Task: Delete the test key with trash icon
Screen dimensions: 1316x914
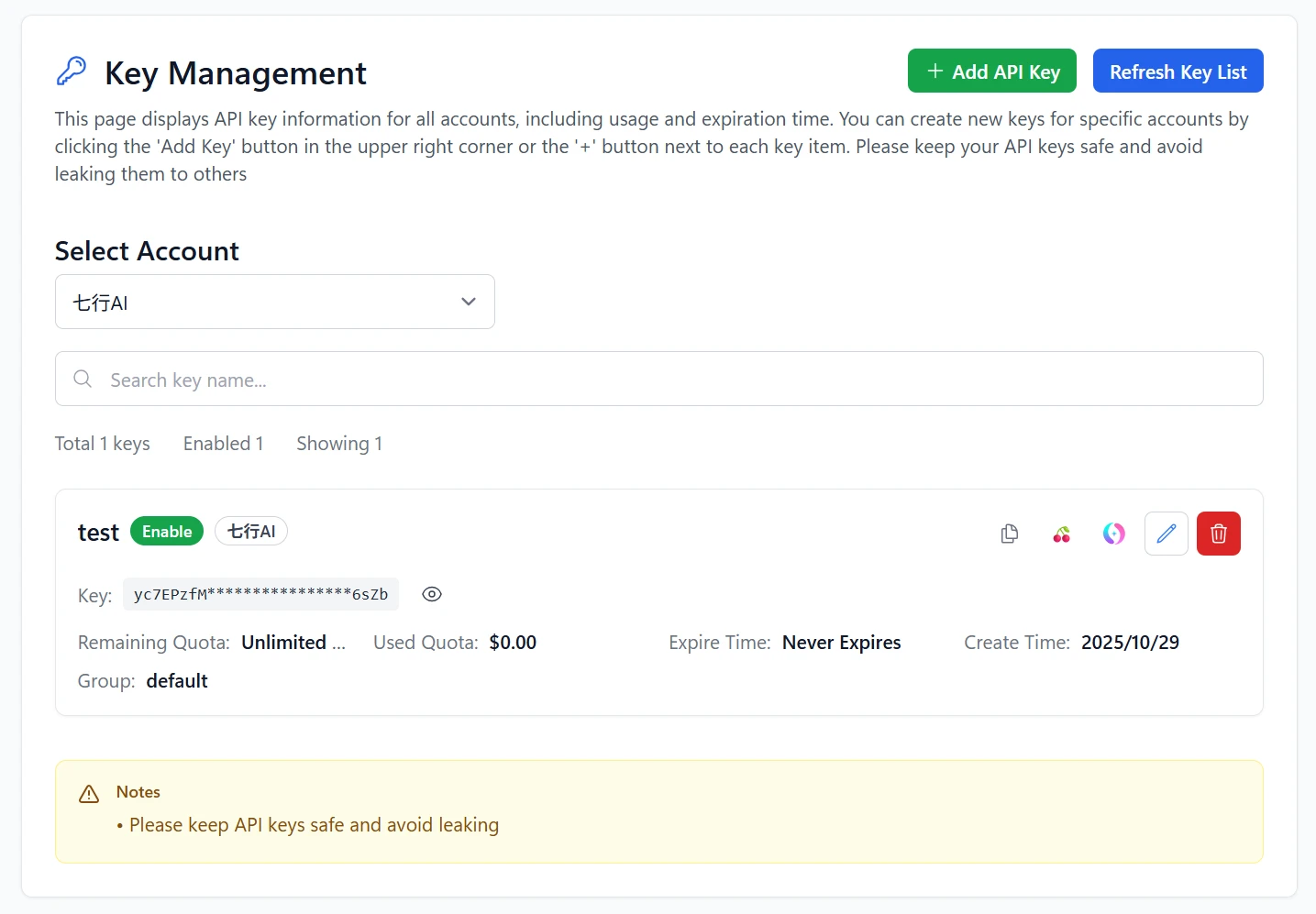Action: 1219,534
